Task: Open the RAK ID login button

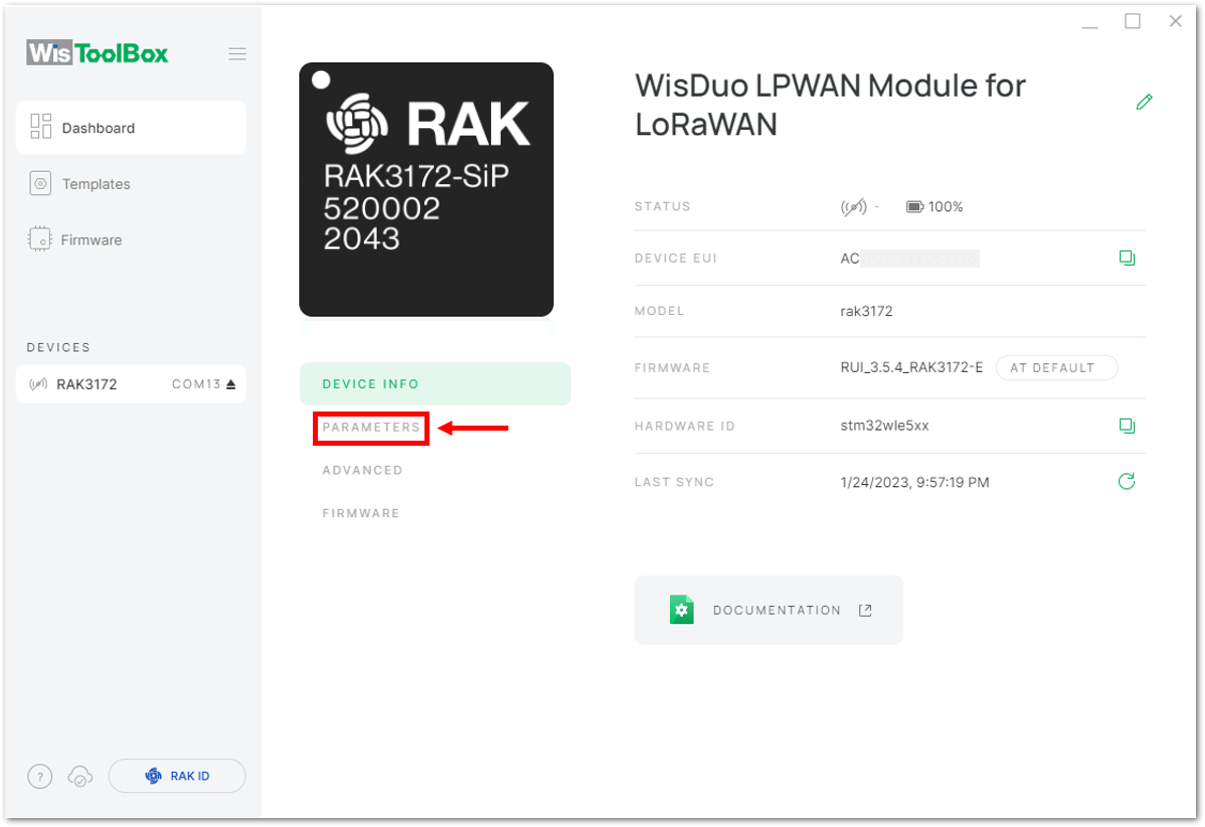Action: click(x=177, y=776)
